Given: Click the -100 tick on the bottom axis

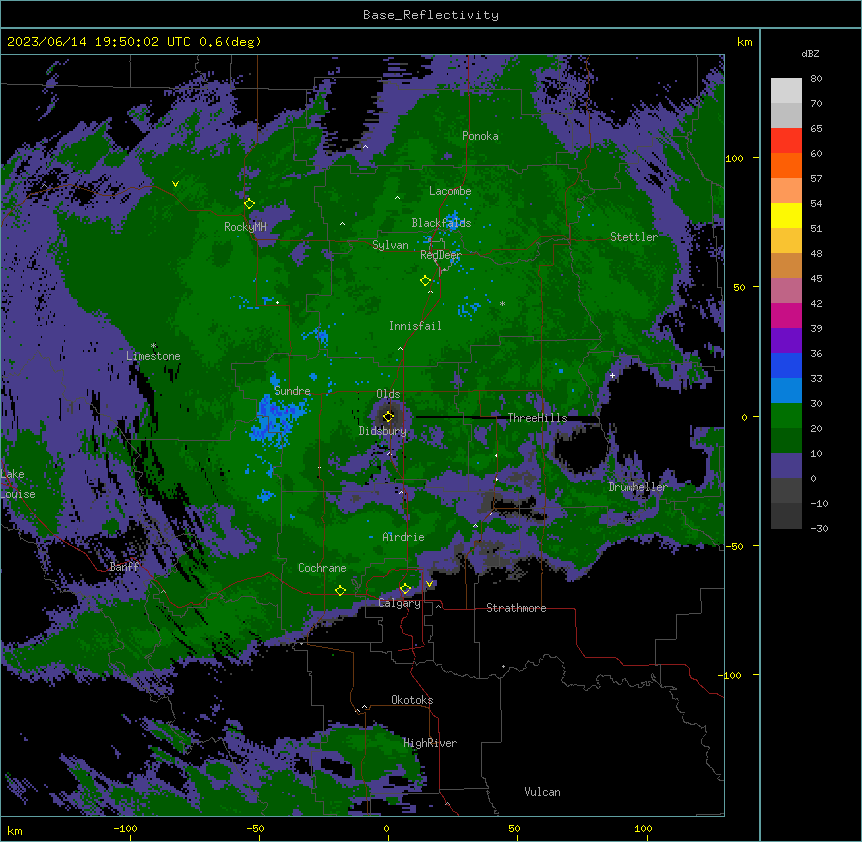Looking at the screenshot, I should (125, 829).
